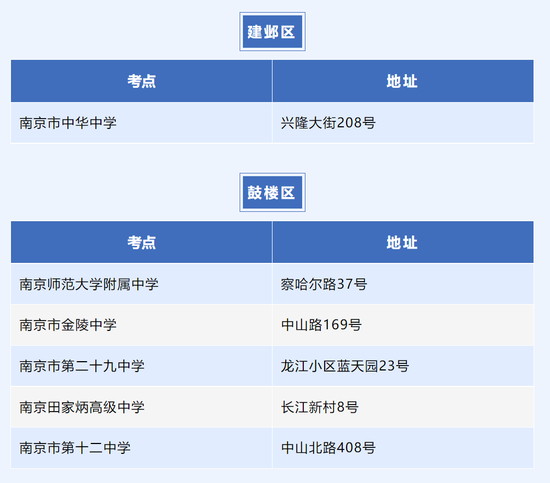The image size is (550, 483).
Task: Click 考点 header in 鼓楼区 table
Action: pos(141,242)
